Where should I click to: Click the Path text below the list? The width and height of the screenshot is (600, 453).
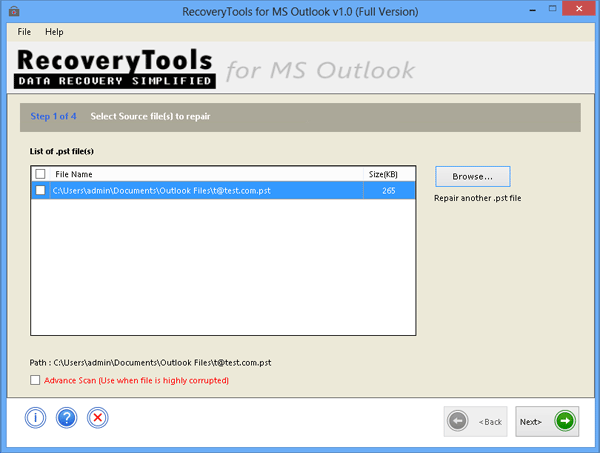[150, 363]
